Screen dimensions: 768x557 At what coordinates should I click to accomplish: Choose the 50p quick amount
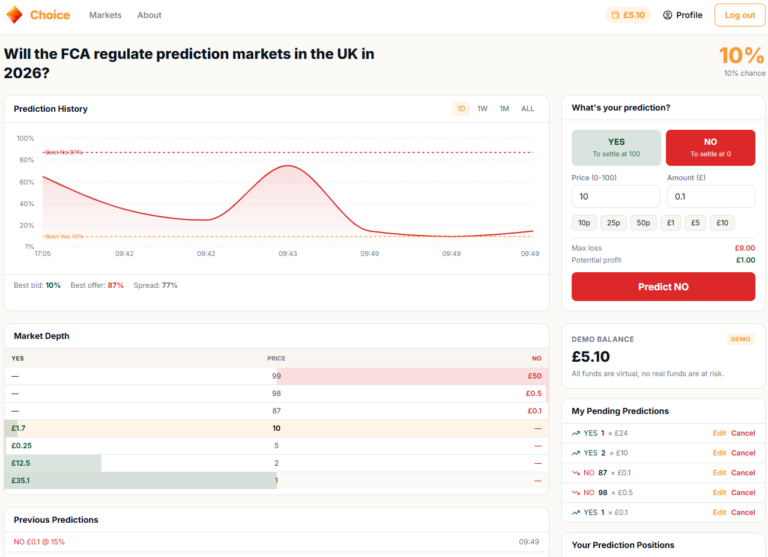643,223
